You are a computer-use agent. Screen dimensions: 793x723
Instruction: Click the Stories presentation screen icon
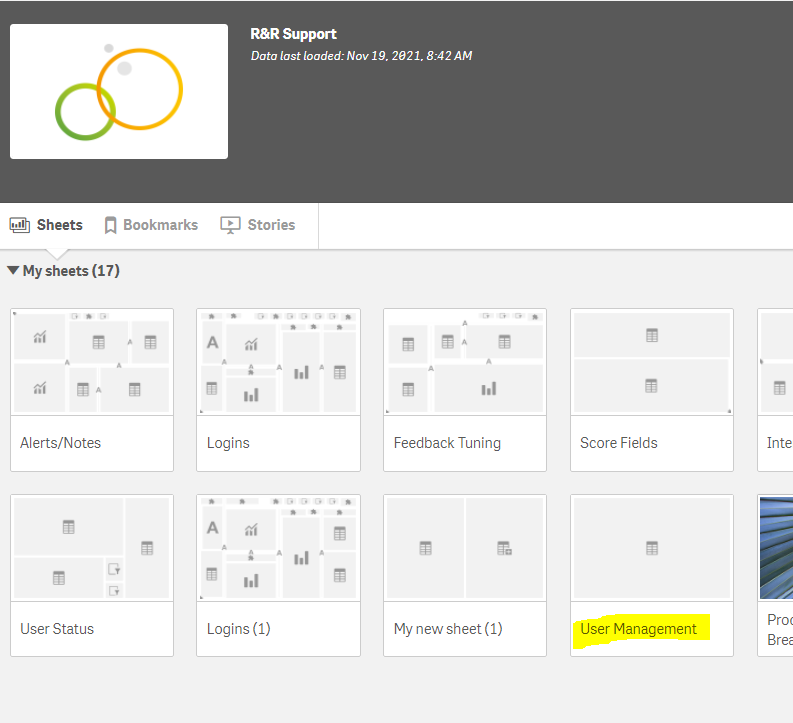pyautogui.click(x=230, y=225)
